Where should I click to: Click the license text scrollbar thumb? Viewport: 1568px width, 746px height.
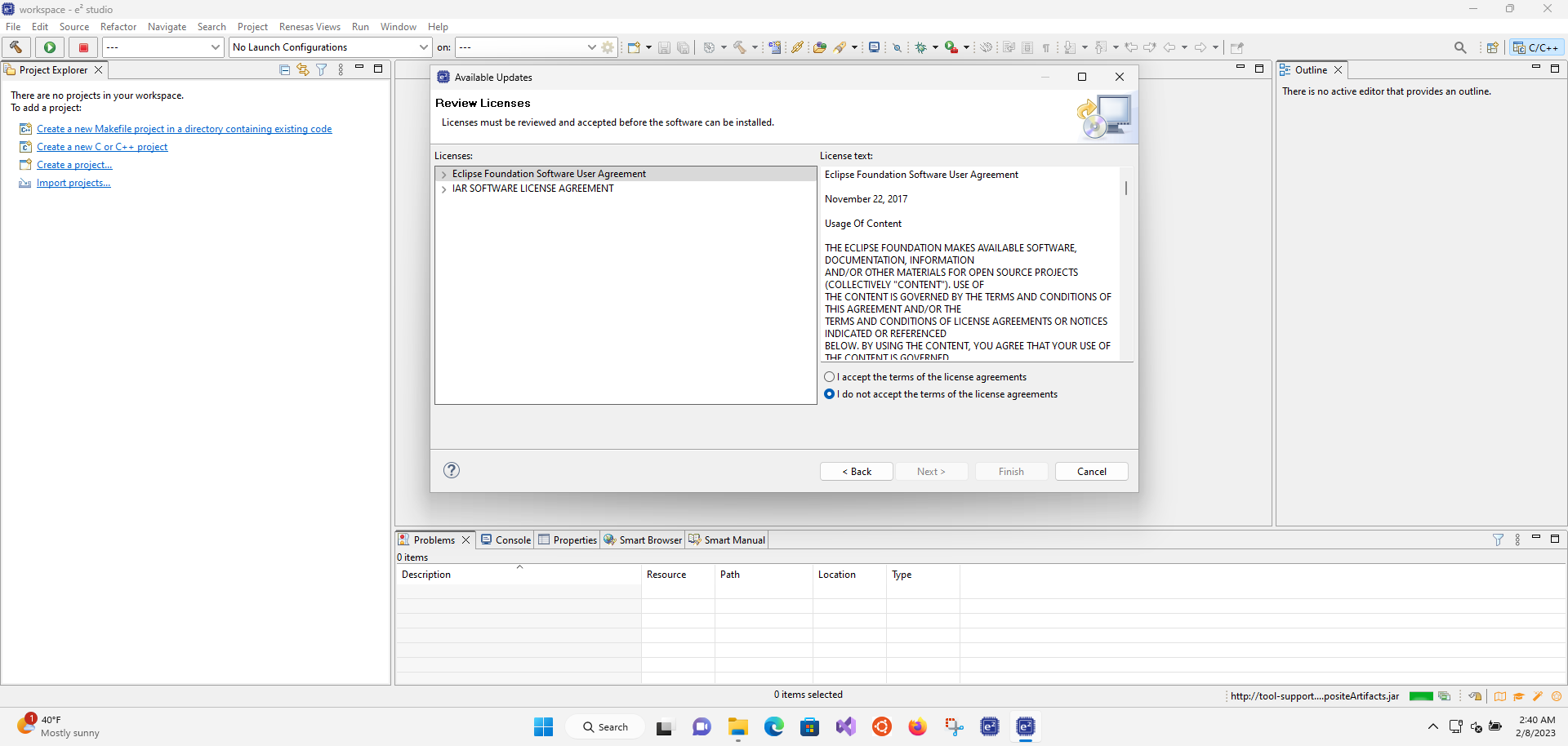coord(1126,188)
